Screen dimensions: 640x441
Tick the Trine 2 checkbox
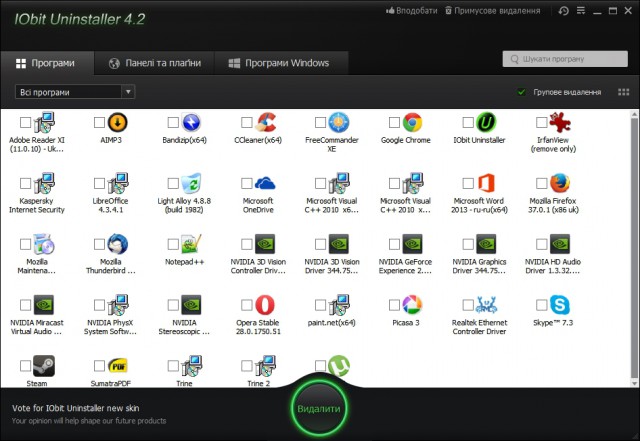coord(247,365)
